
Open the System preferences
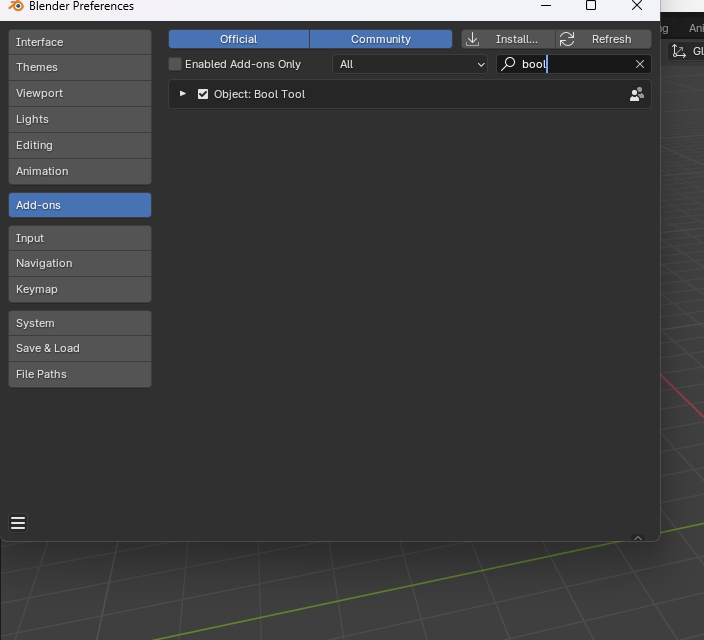80,323
